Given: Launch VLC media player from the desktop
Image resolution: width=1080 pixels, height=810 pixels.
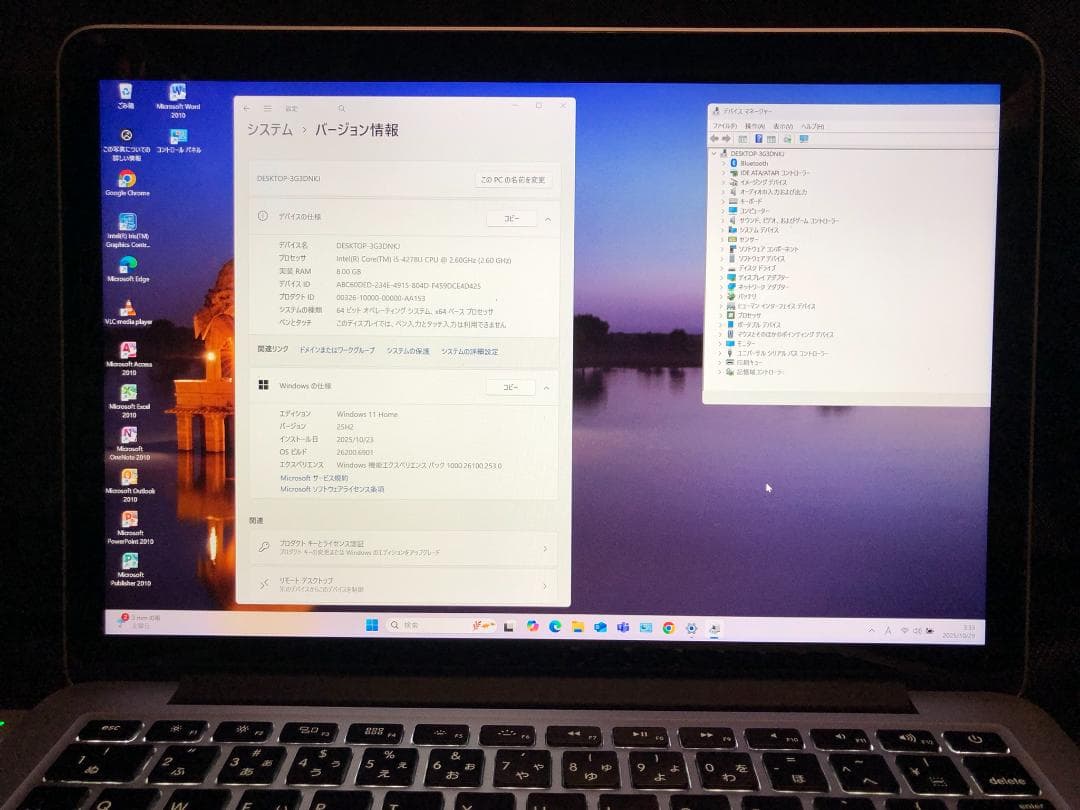Looking at the screenshot, I should tap(127, 305).
